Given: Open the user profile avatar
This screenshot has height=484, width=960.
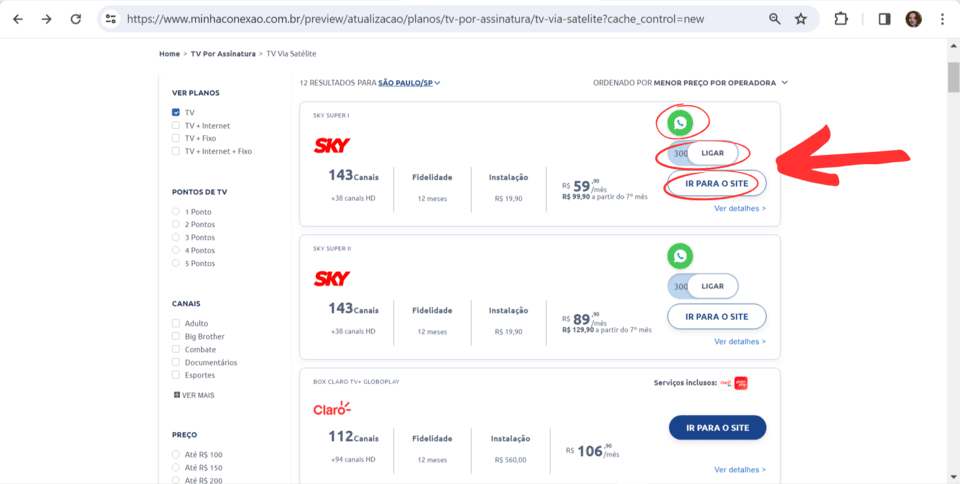Looking at the screenshot, I should [x=913, y=19].
